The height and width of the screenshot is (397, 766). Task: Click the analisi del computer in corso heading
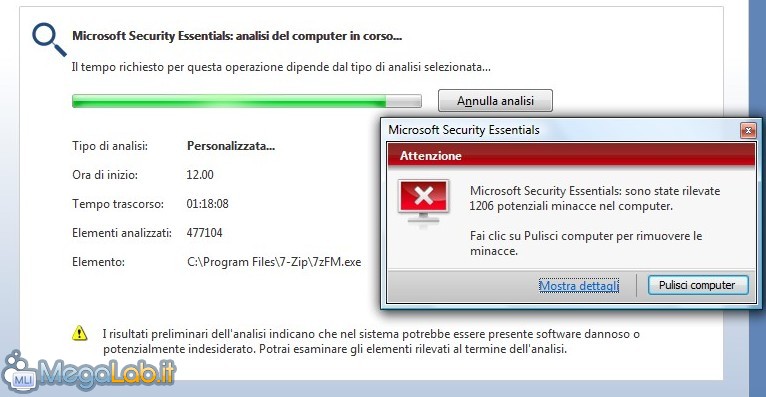click(x=237, y=36)
